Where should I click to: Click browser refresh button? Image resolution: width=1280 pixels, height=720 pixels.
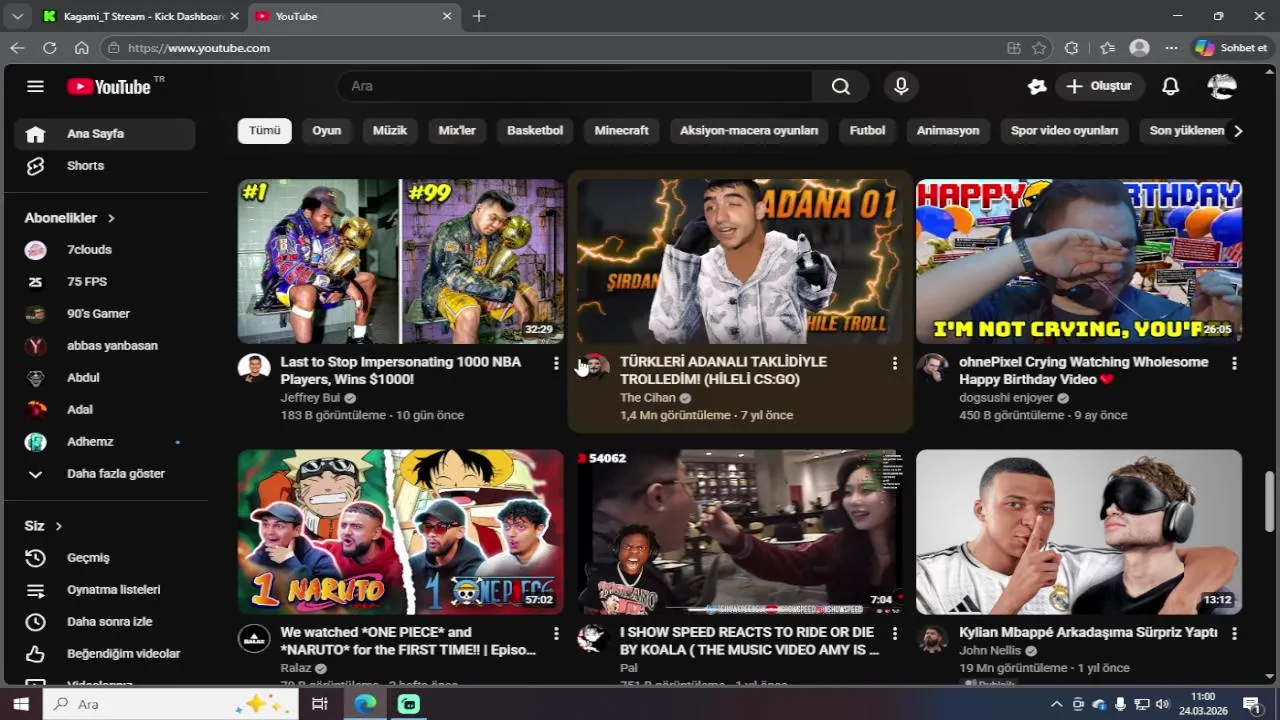49,47
